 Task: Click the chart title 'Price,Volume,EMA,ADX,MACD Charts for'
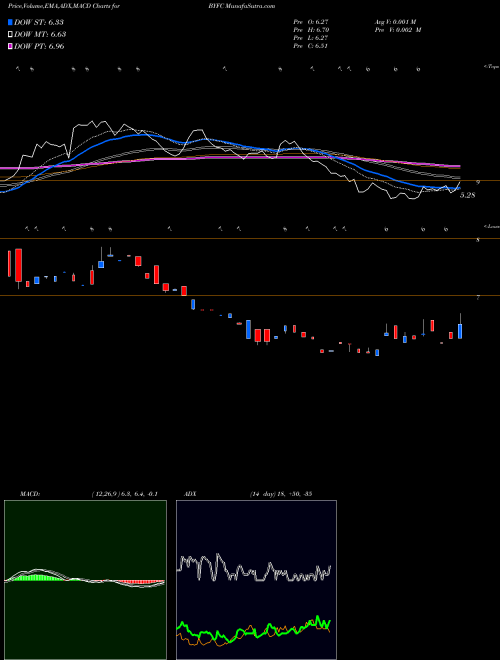coord(64,7)
